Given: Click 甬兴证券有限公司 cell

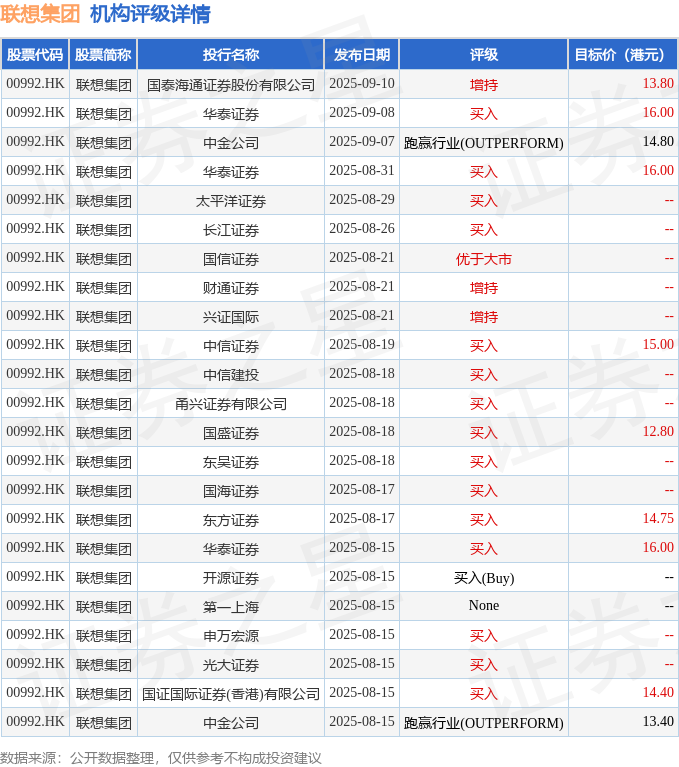Looking at the screenshot, I should (x=231, y=404).
